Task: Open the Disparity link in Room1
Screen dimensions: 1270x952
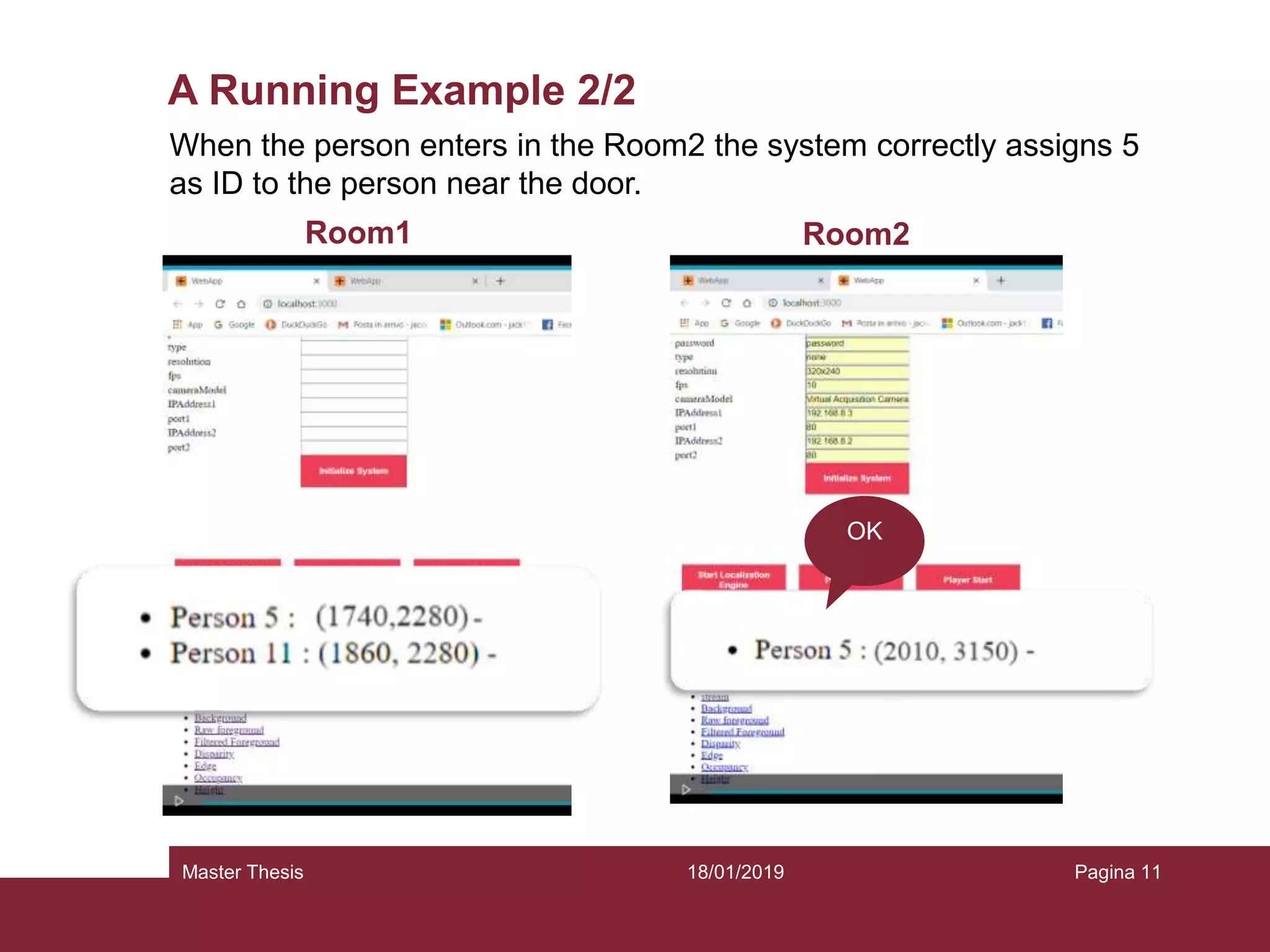Action: (x=214, y=754)
